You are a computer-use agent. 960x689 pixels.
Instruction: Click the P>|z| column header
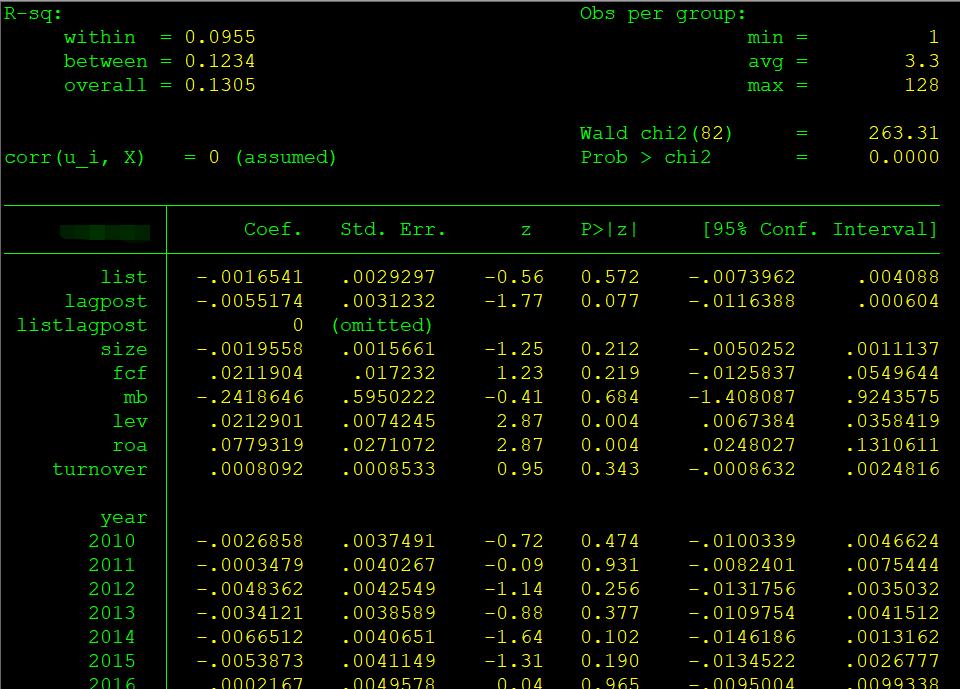[x=609, y=230]
